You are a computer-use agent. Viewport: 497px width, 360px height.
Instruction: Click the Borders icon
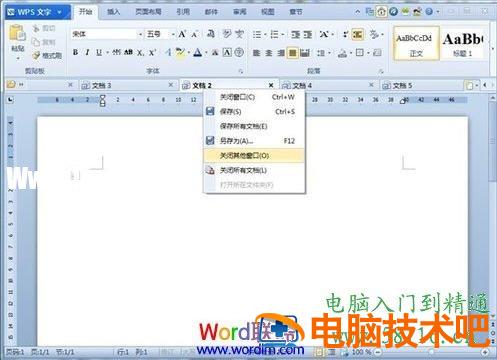pyautogui.click(x=359, y=53)
